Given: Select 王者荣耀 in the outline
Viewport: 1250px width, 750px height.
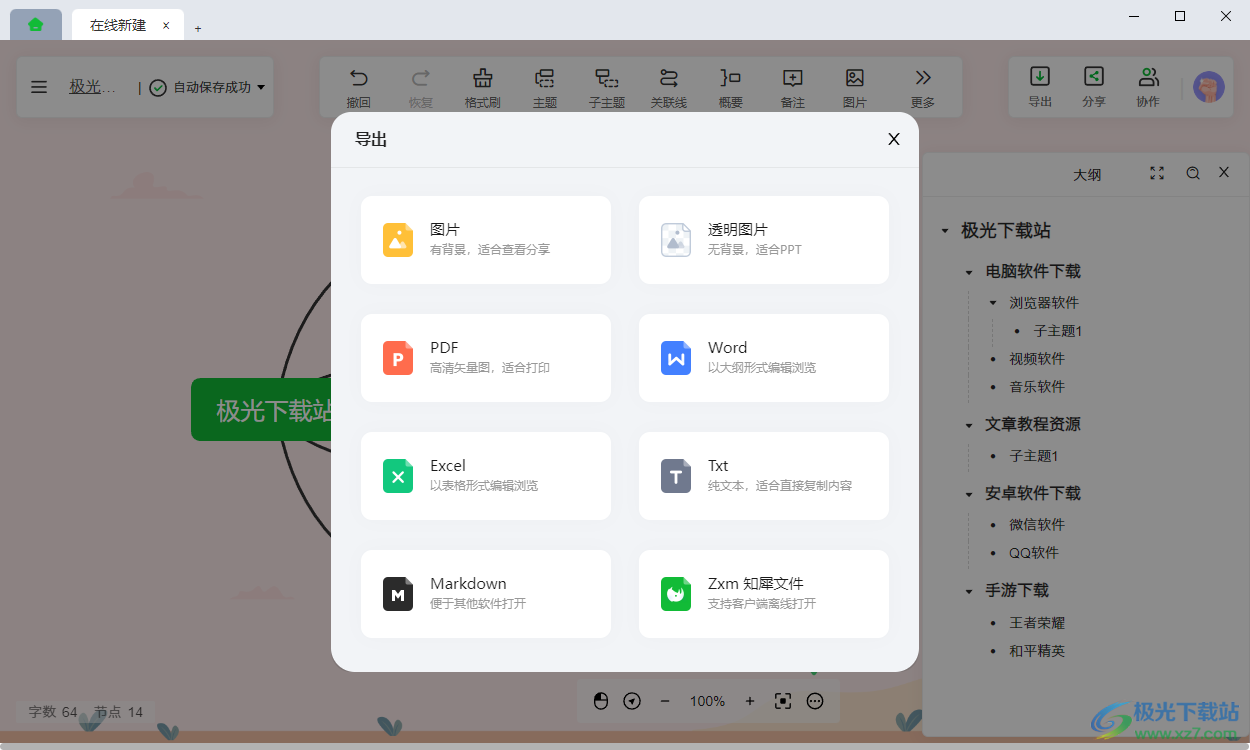Looking at the screenshot, I should pos(1037,623).
